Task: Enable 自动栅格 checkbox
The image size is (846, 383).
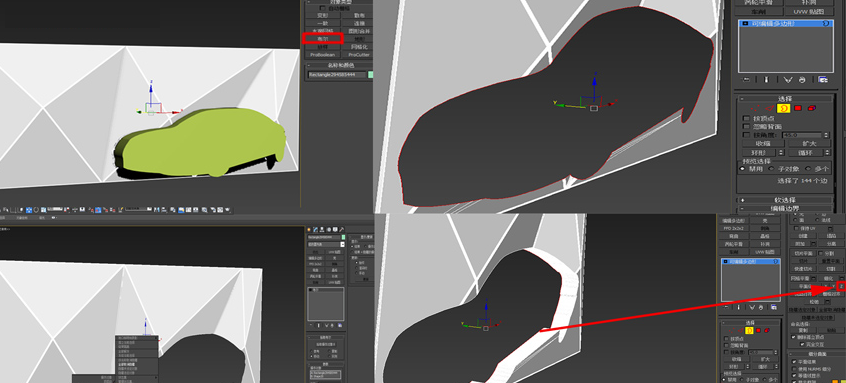Action: (x=323, y=8)
